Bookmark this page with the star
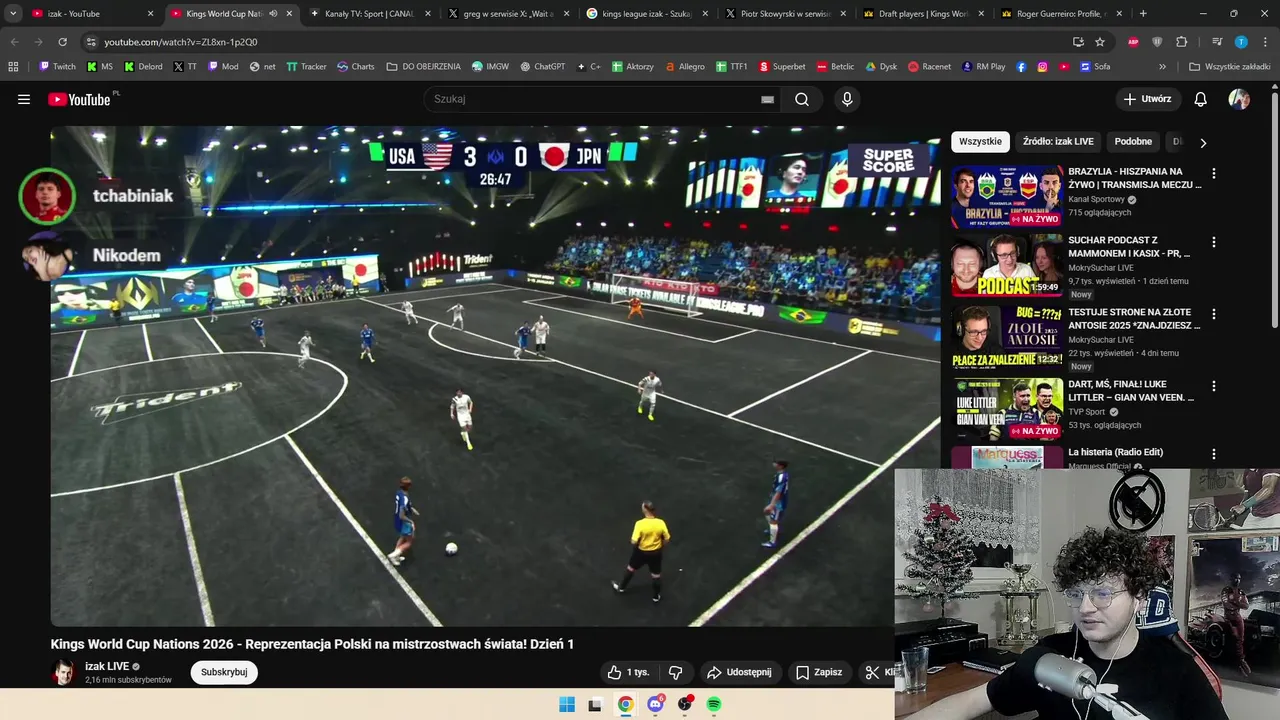The width and height of the screenshot is (1280, 720). [1100, 42]
